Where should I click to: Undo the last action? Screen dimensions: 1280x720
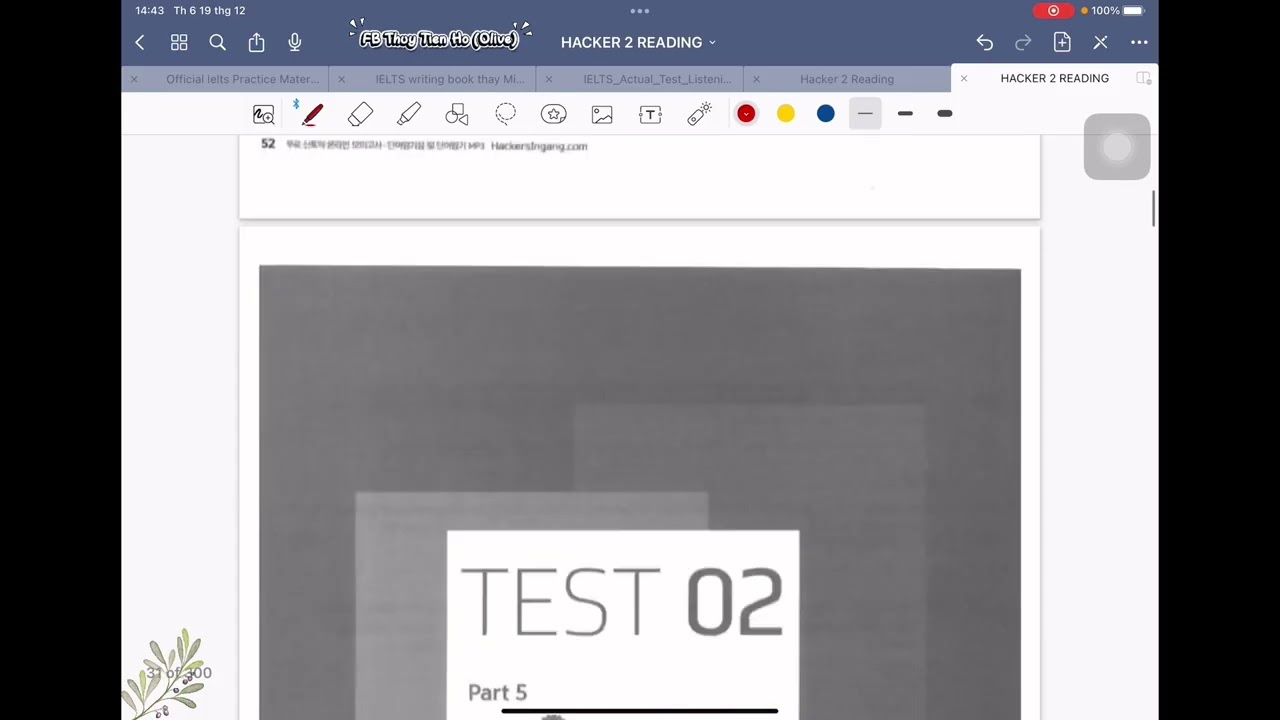point(984,42)
